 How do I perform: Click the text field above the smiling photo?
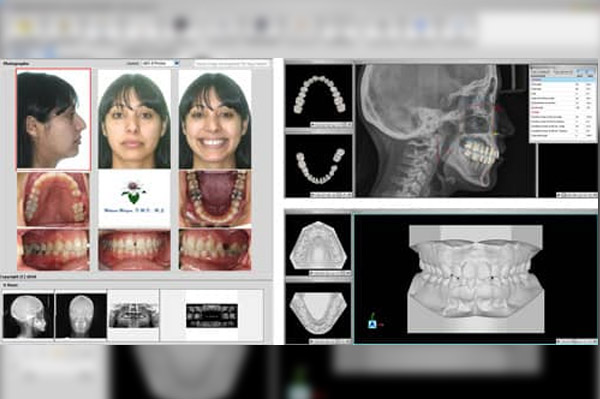[x=232, y=63]
